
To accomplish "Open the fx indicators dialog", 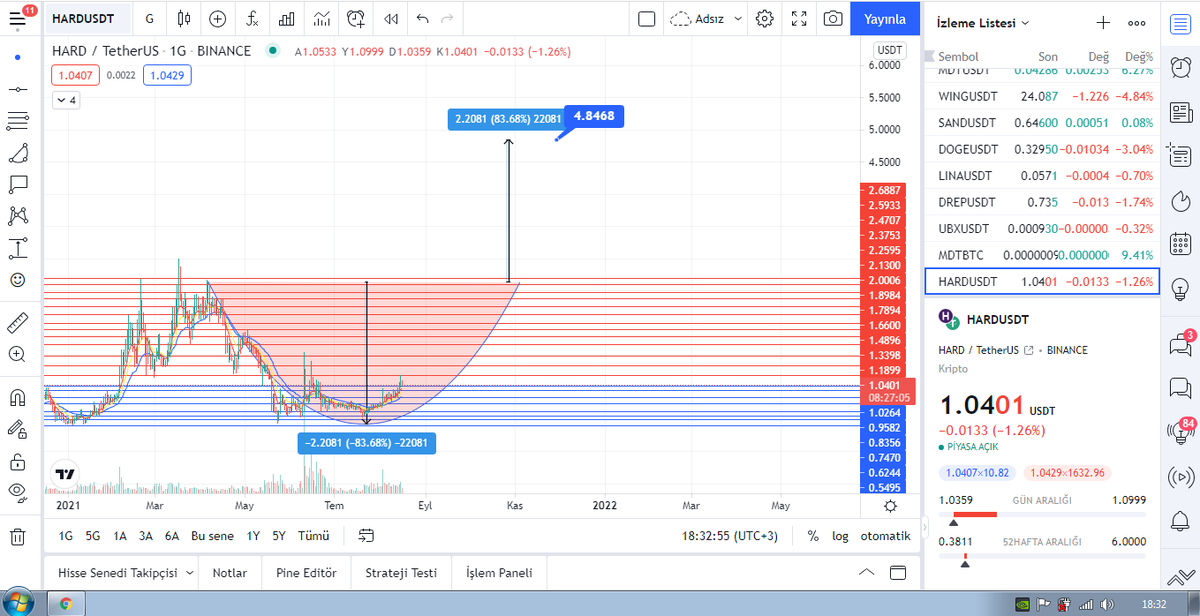I will [252, 19].
